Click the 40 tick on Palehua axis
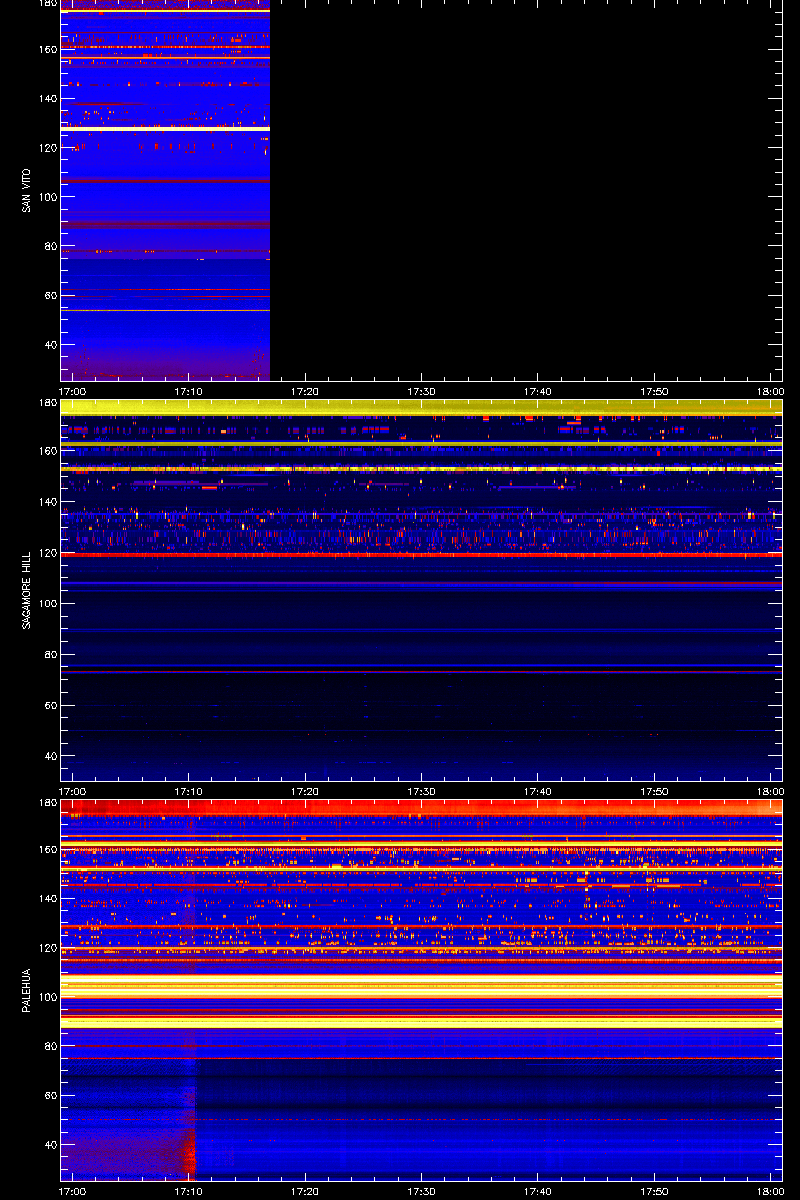The image size is (800, 1200). pyautogui.click(x=49, y=1144)
